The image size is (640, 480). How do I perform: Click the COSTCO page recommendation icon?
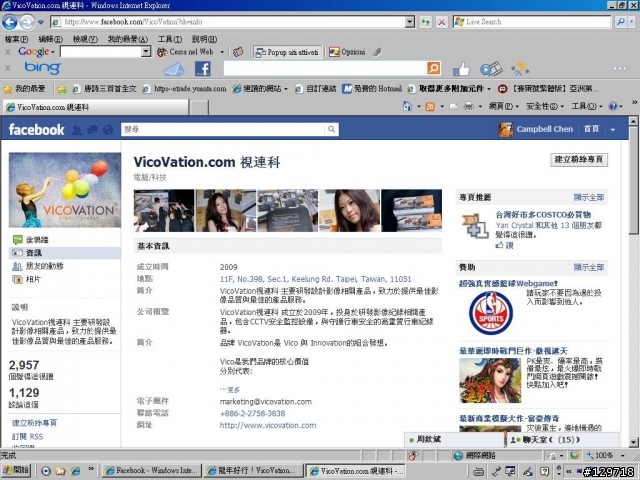pos(475,226)
